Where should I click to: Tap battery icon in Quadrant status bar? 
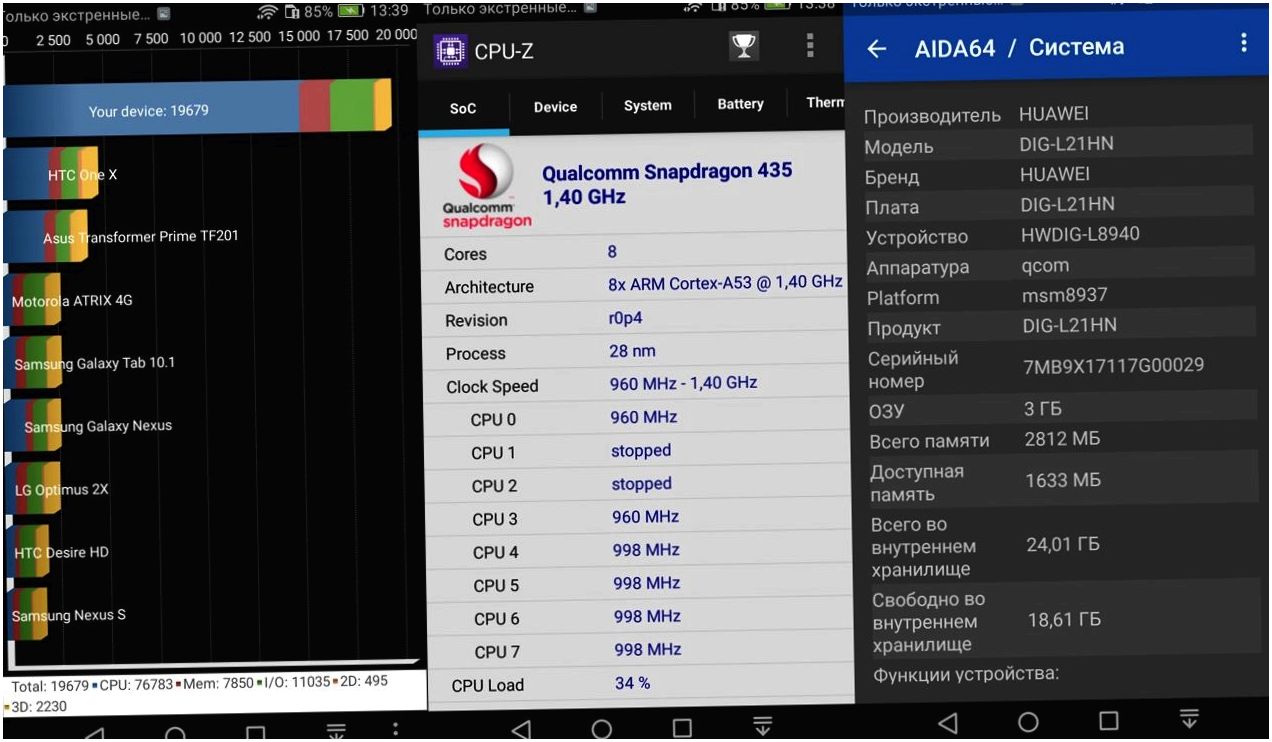(x=350, y=12)
